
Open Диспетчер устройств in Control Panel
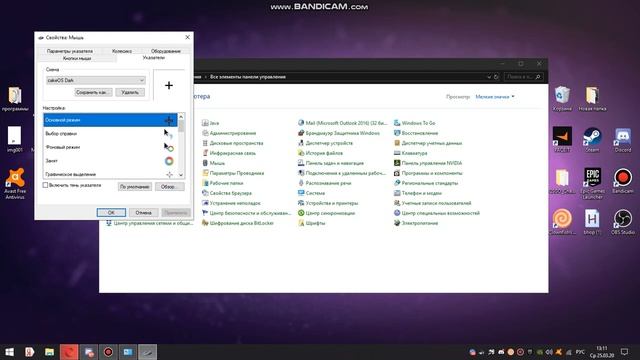click(x=325, y=143)
